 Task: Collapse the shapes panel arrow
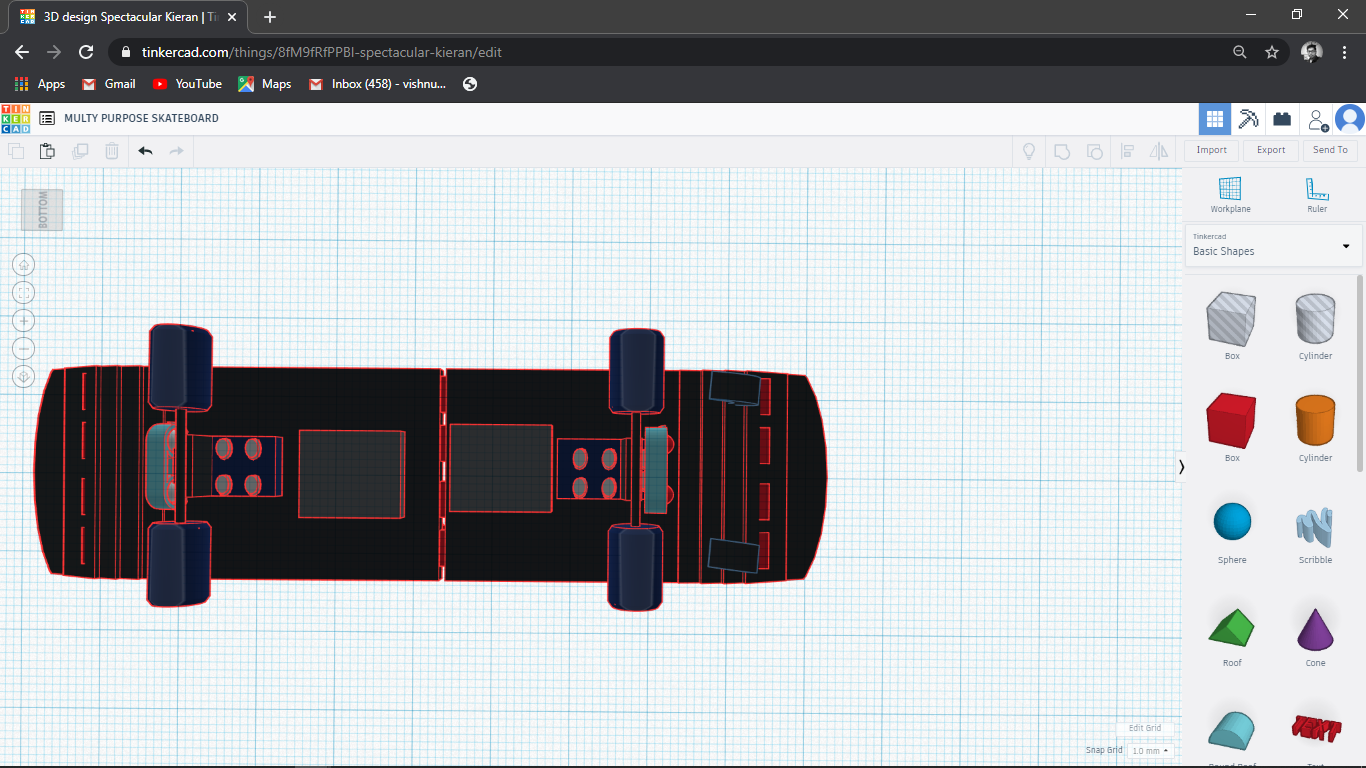click(x=1181, y=467)
